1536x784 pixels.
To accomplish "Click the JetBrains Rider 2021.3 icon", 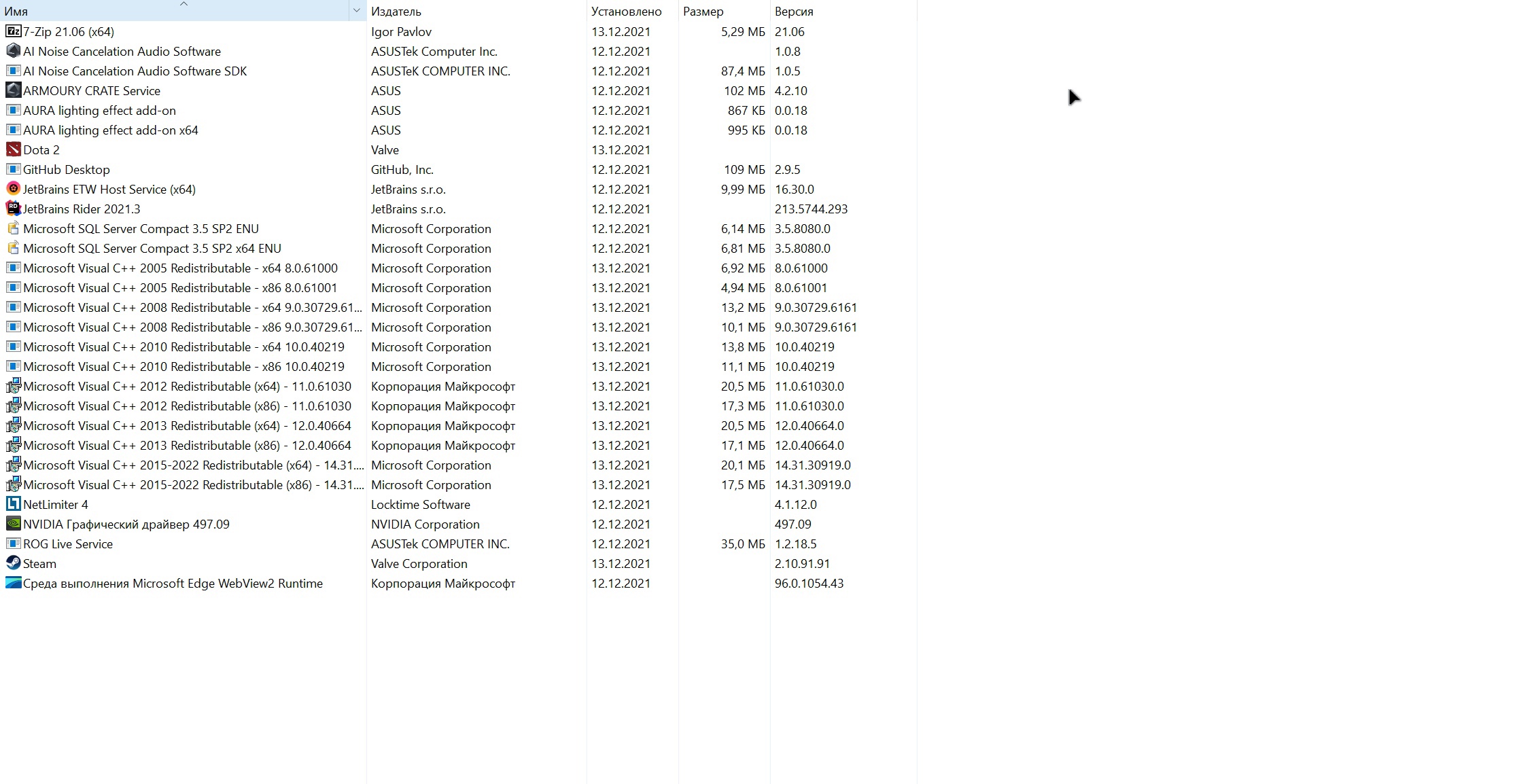I will [x=13, y=208].
